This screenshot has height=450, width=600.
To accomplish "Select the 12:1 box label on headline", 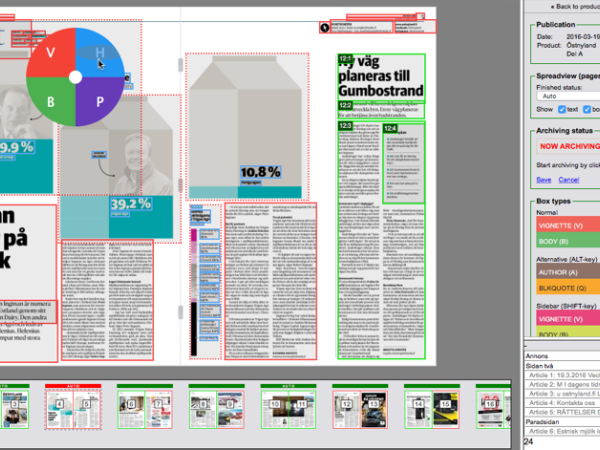I will 345,59.
